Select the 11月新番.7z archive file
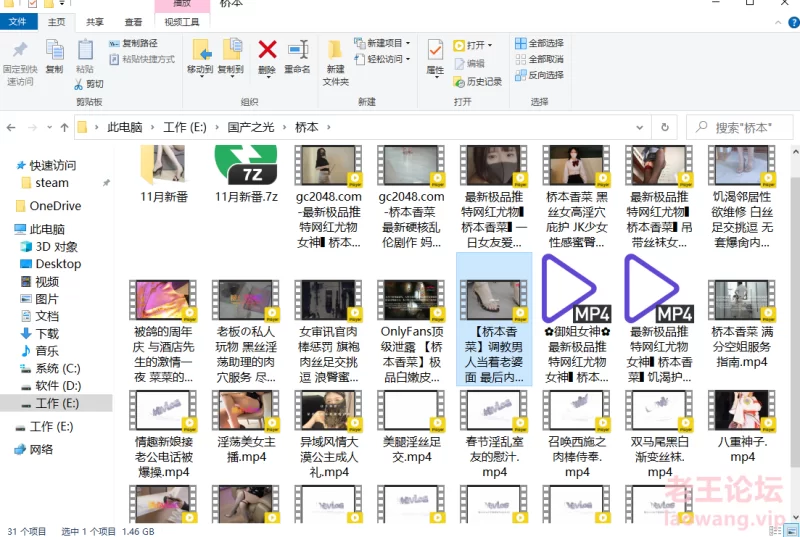Image resolution: width=800 pixels, height=537 pixels. [x=246, y=174]
